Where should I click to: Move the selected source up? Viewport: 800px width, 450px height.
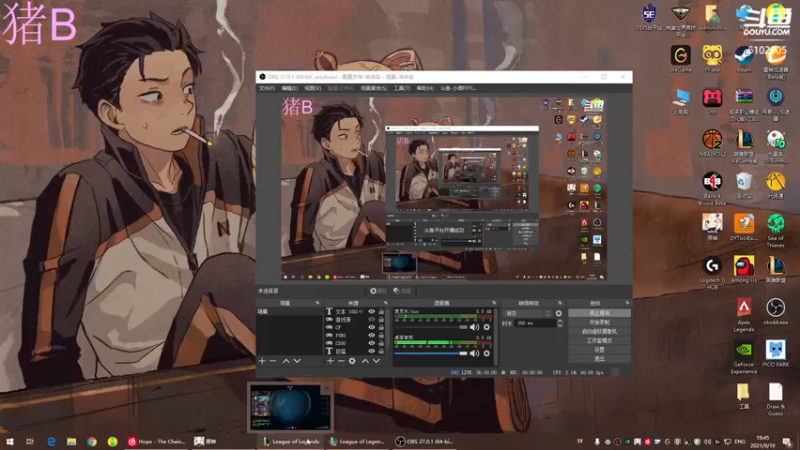(x=365, y=361)
